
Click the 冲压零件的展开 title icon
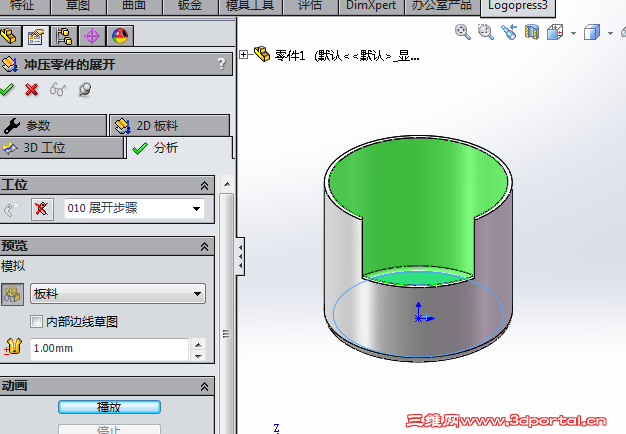[10, 64]
